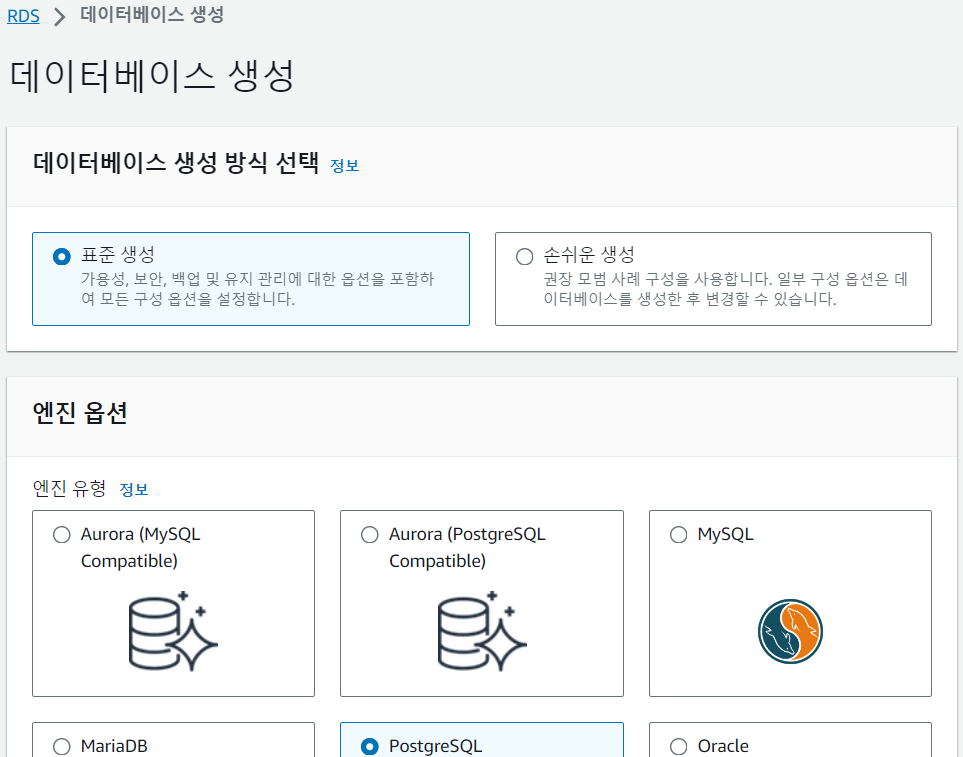Choose the PostgreSQL engine radio button
Screen dimensions: 963x757
370,747
